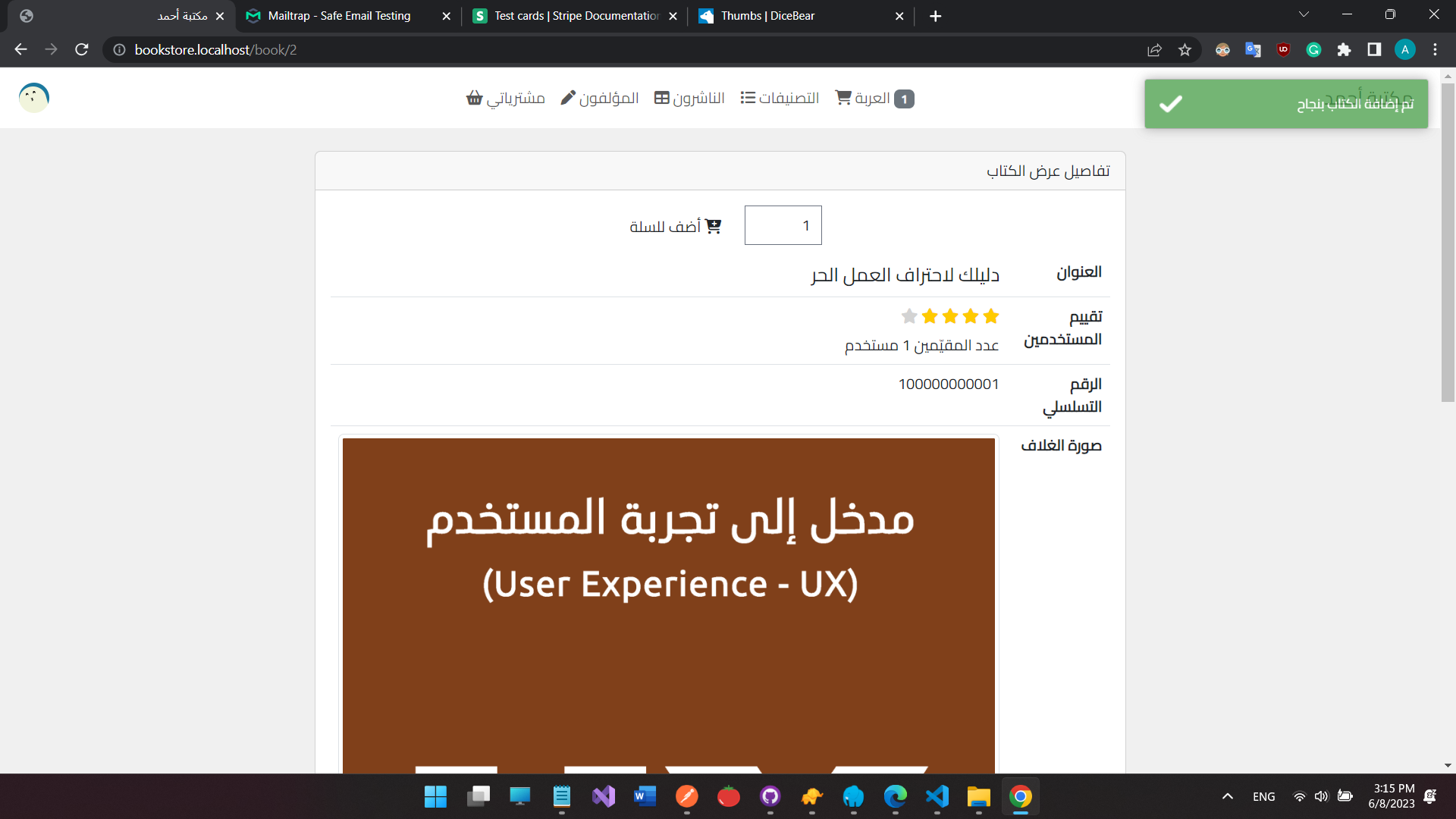The width and height of the screenshot is (1456, 819).
Task: Click the quantity input field showing 1
Action: tap(783, 225)
